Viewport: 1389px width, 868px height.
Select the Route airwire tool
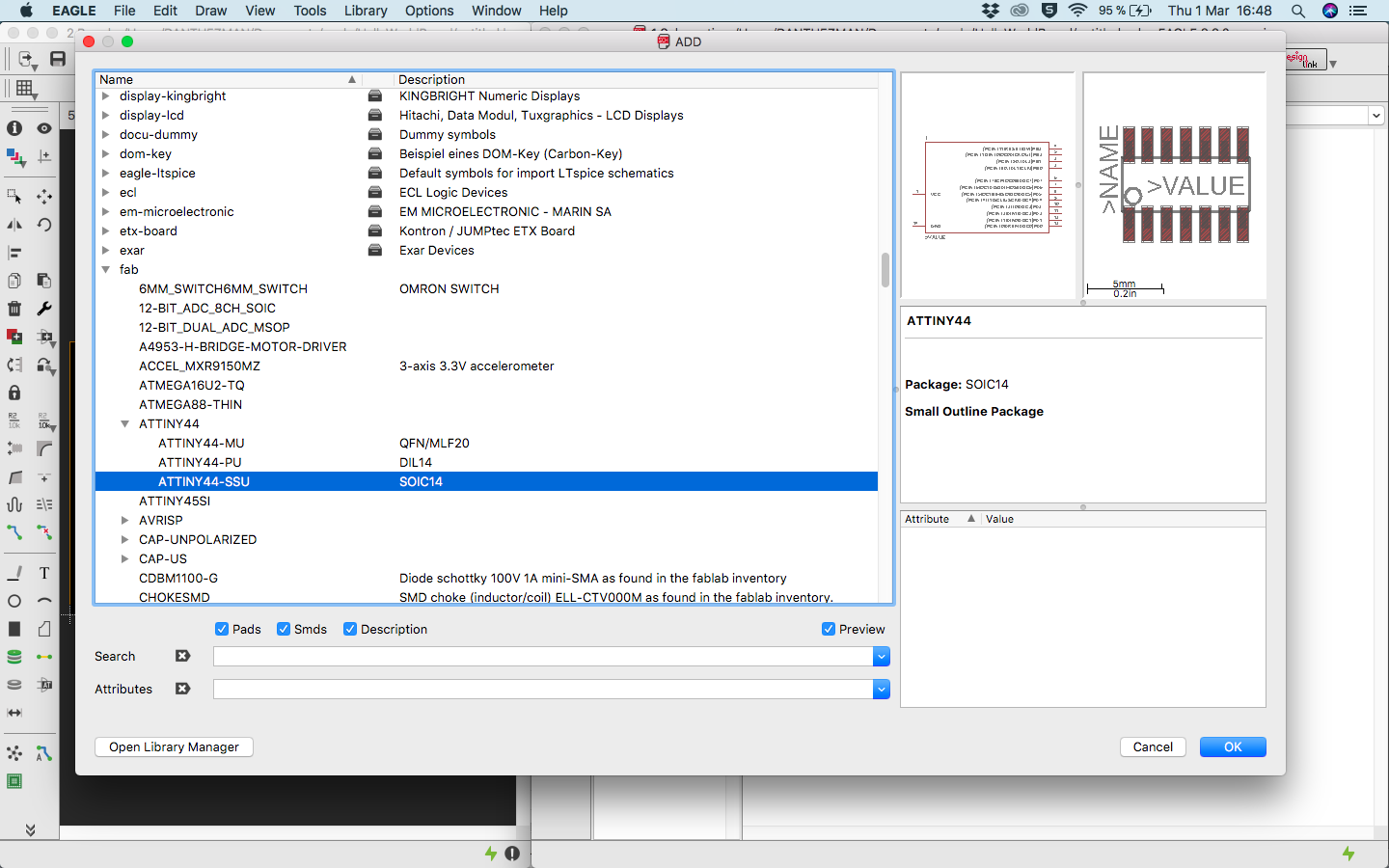(x=14, y=531)
